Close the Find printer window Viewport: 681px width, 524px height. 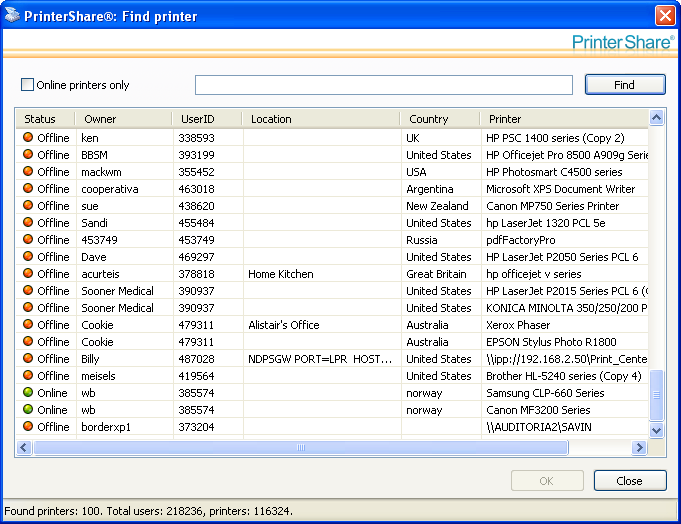click(x=665, y=16)
